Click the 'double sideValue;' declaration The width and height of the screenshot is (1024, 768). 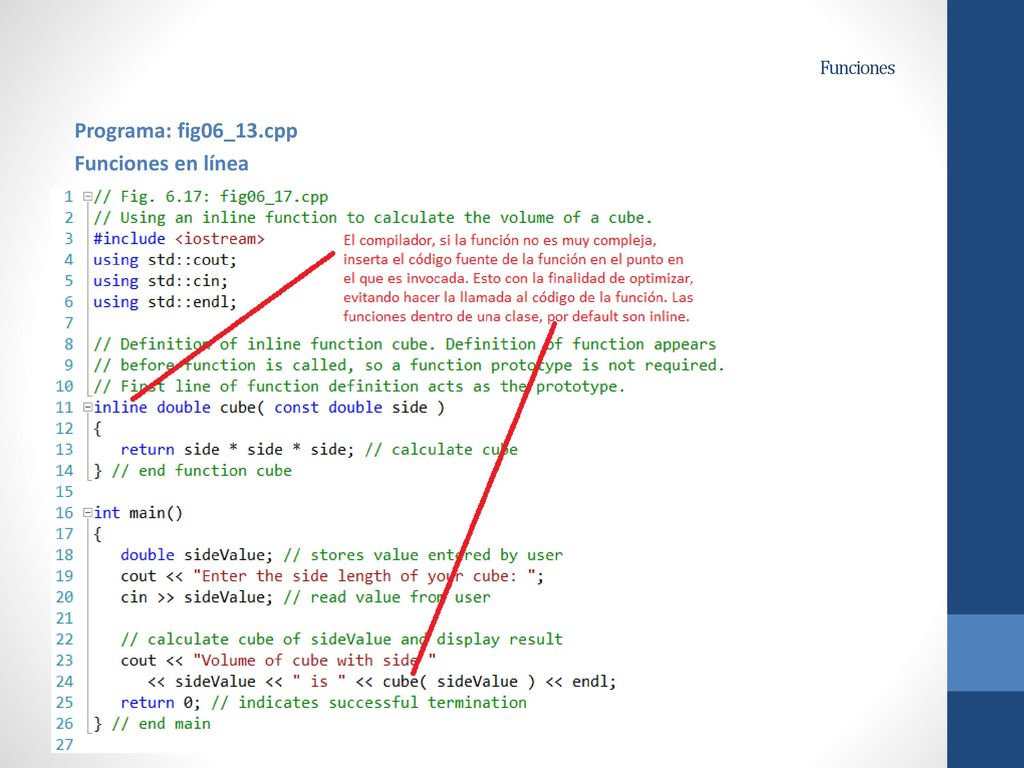197,555
